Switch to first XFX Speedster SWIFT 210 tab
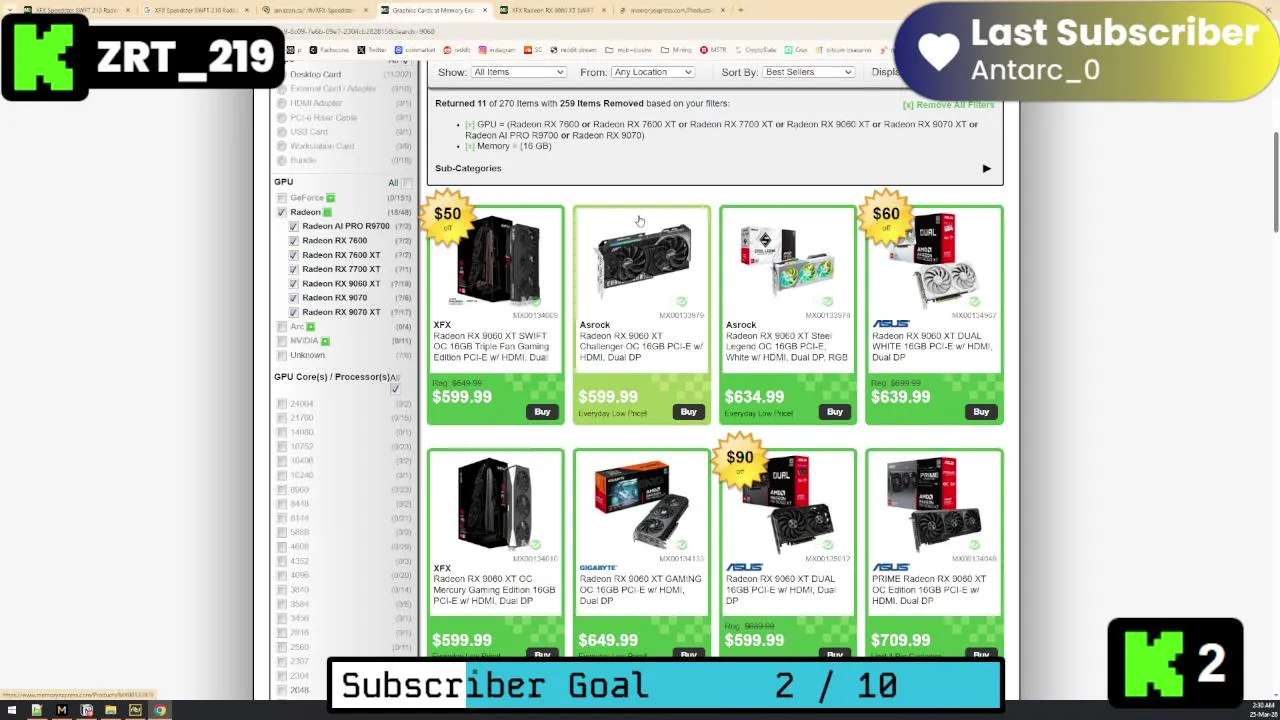This screenshot has width=1280, height=720. tap(77, 10)
